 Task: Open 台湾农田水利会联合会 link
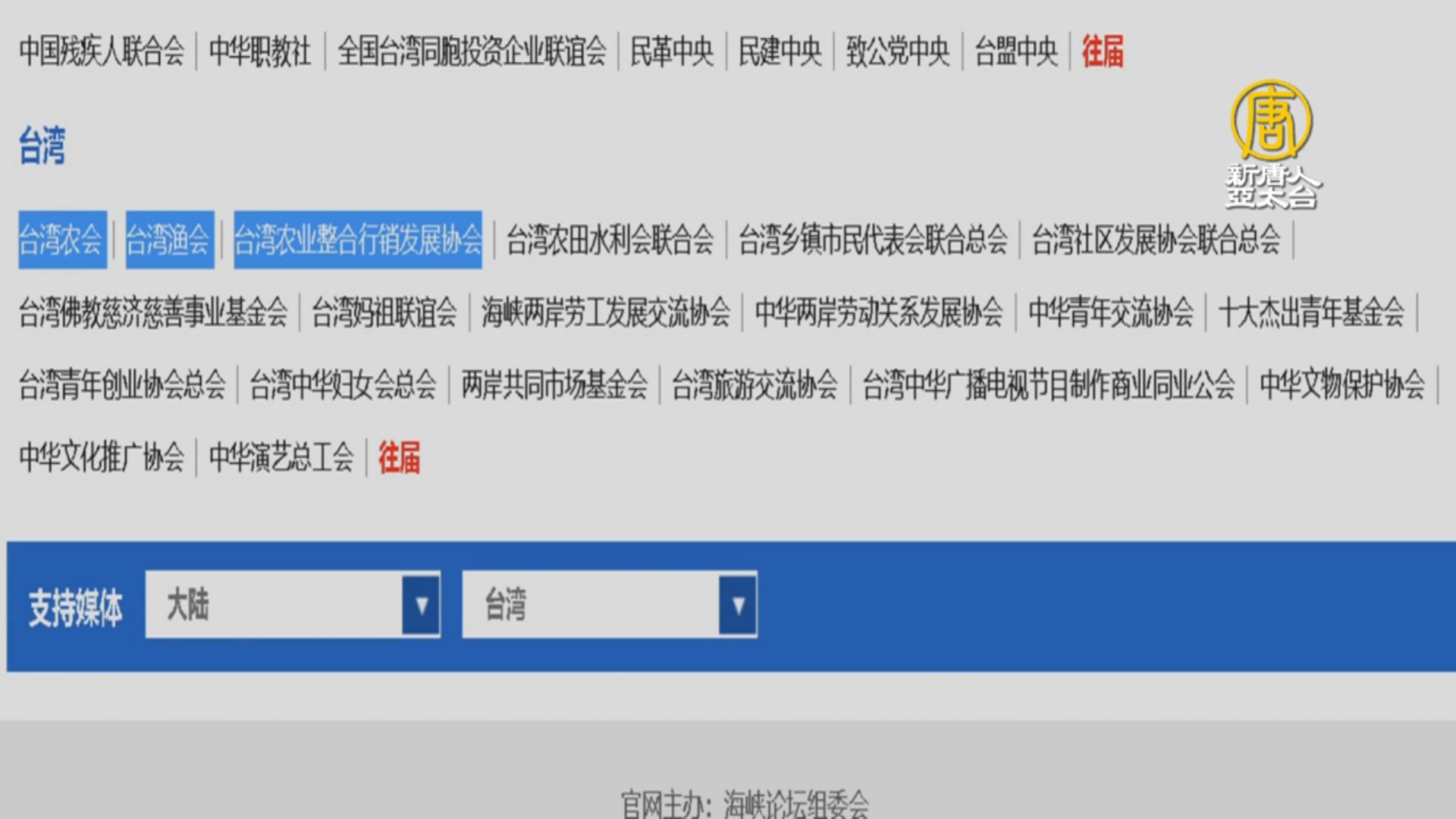[x=610, y=240]
